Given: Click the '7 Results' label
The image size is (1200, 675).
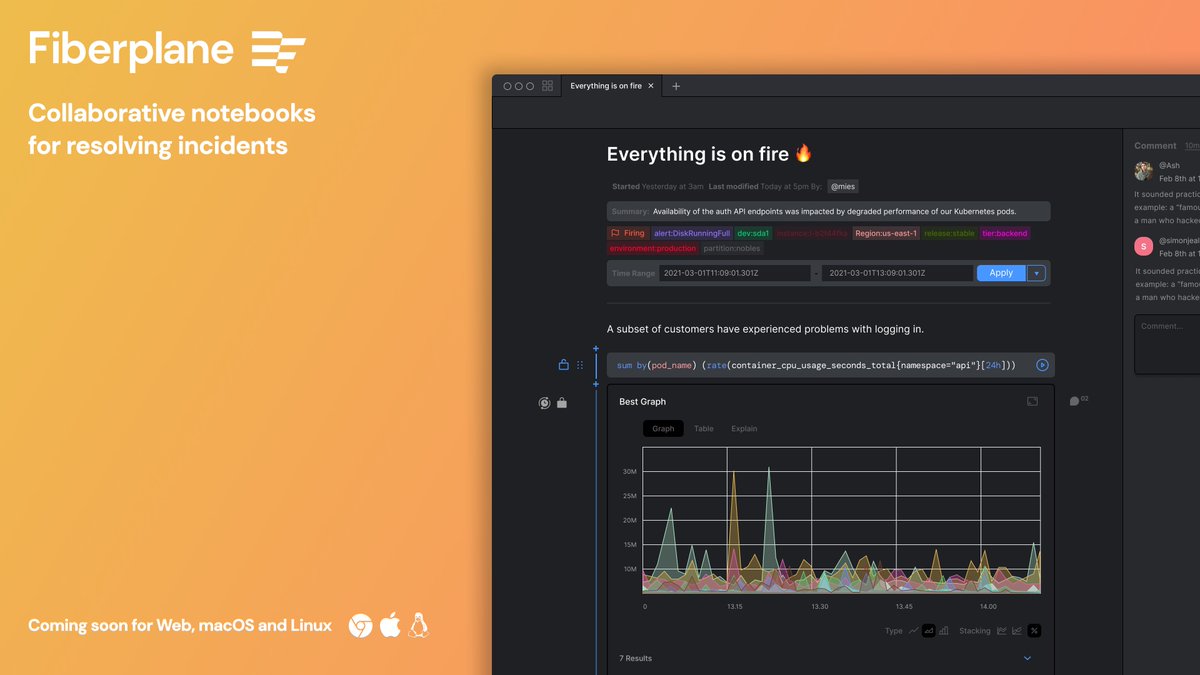Looking at the screenshot, I should tap(635, 658).
